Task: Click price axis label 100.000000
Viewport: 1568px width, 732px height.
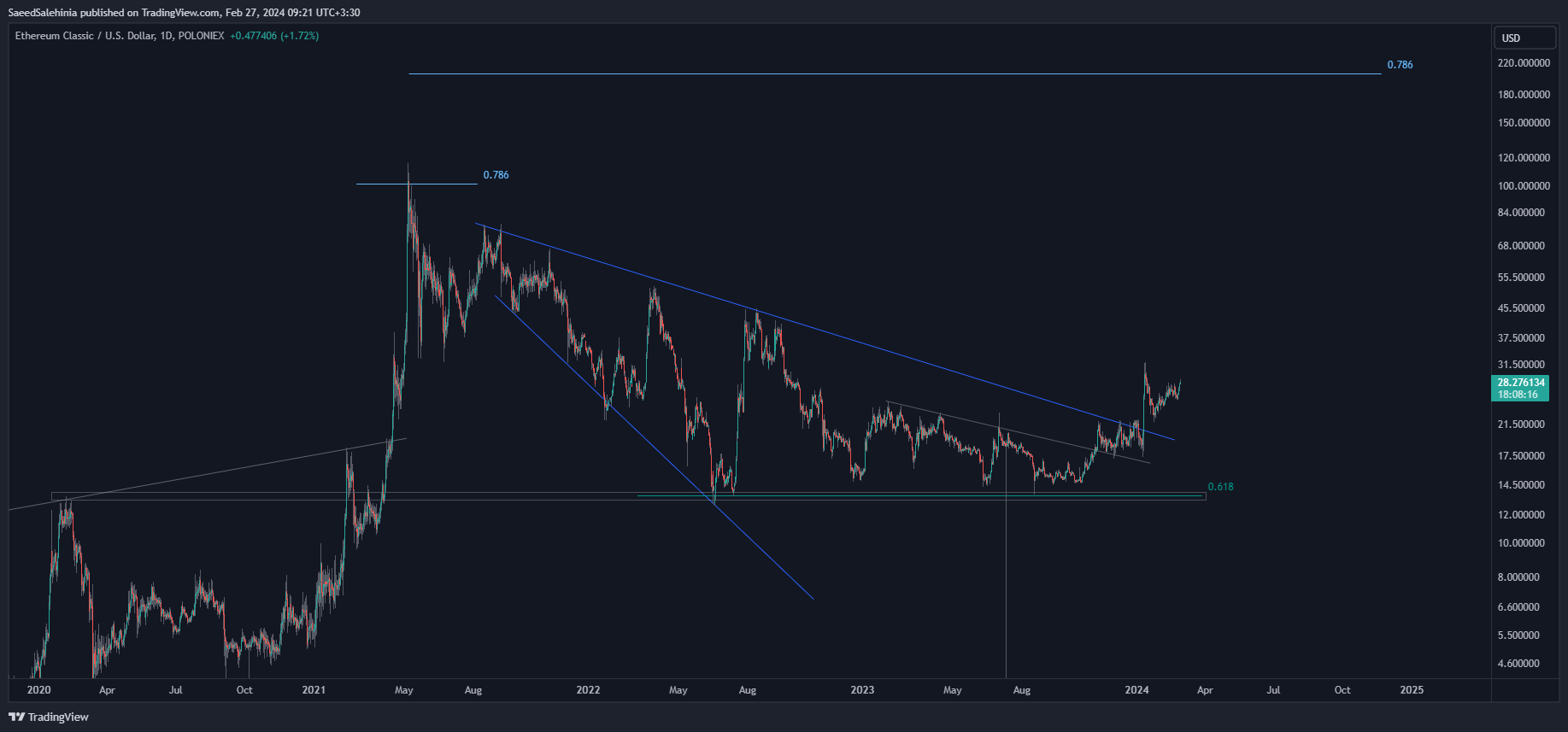Action: [x=1524, y=186]
